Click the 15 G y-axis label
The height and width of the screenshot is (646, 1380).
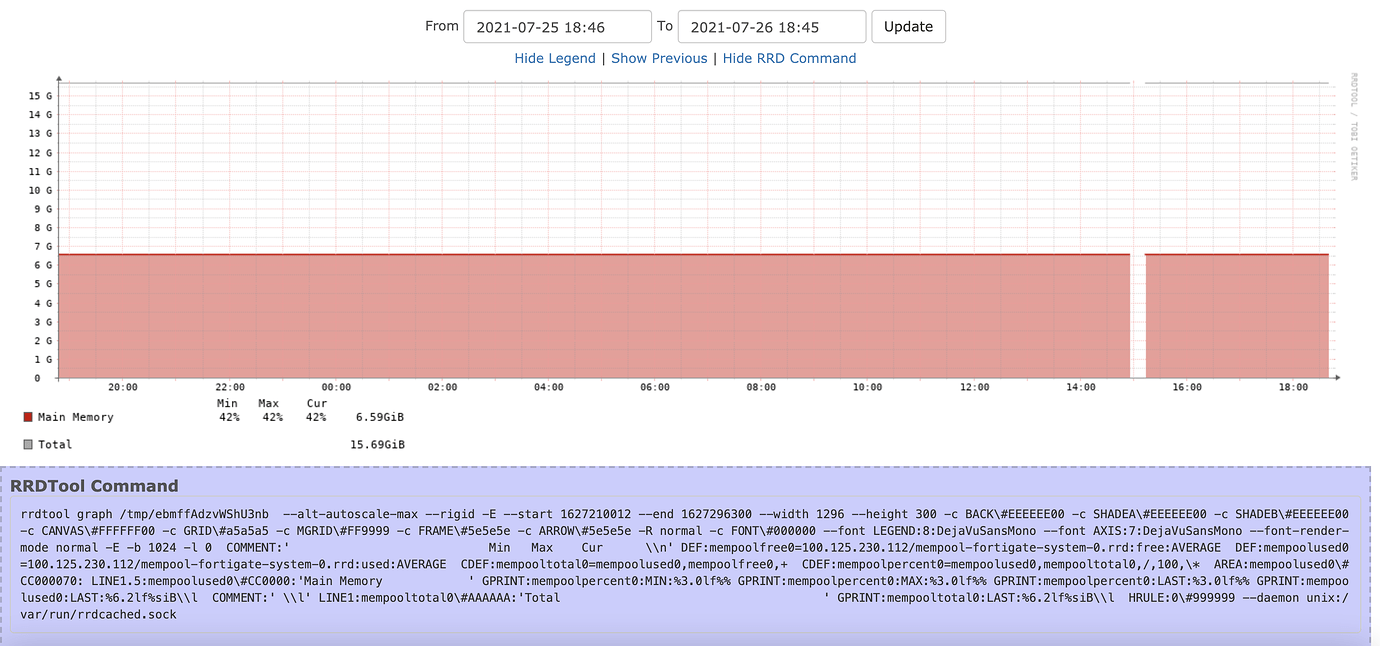[x=41, y=96]
